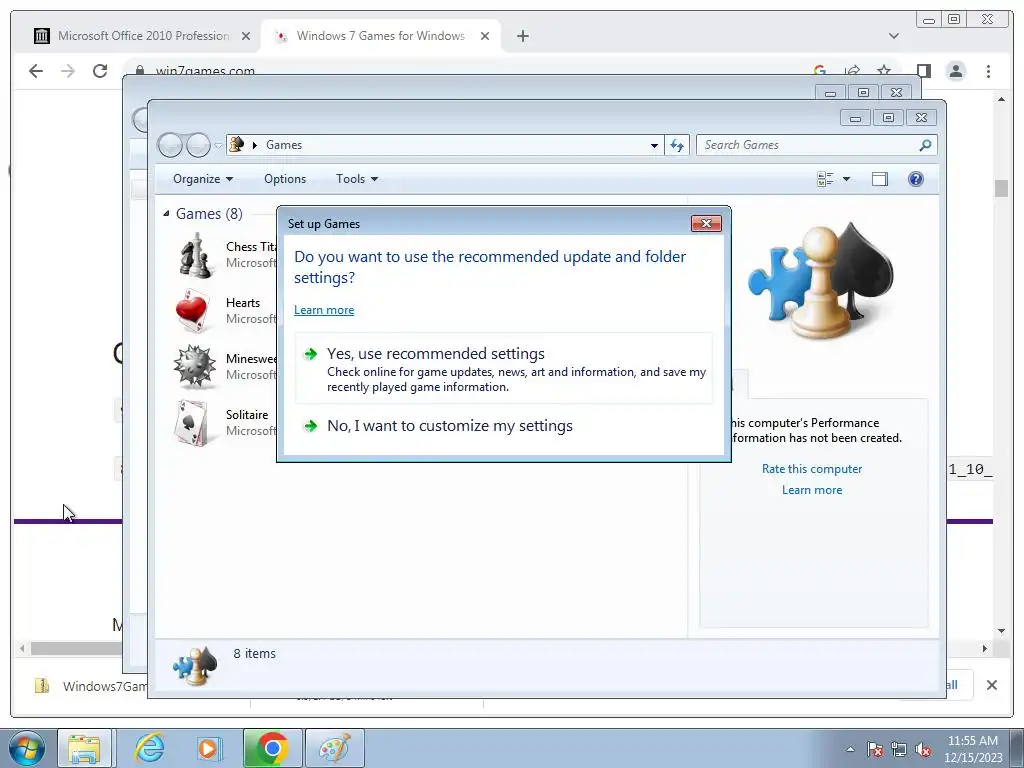Click Learn more in Set up Games dialog
1024x768 pixels.
point(324,310)
